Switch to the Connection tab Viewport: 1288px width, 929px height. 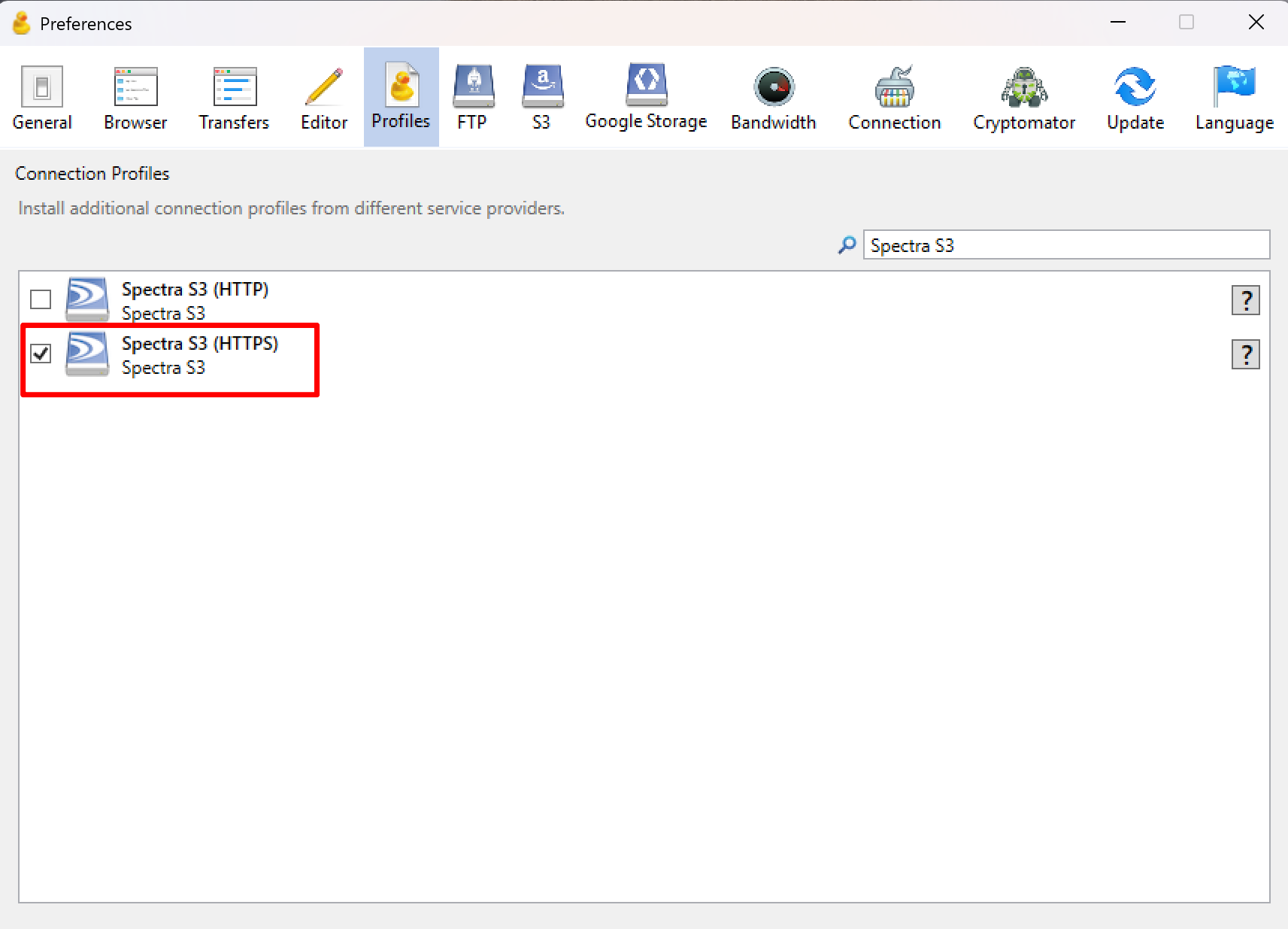pyautogui.click(x=894, y=98)
